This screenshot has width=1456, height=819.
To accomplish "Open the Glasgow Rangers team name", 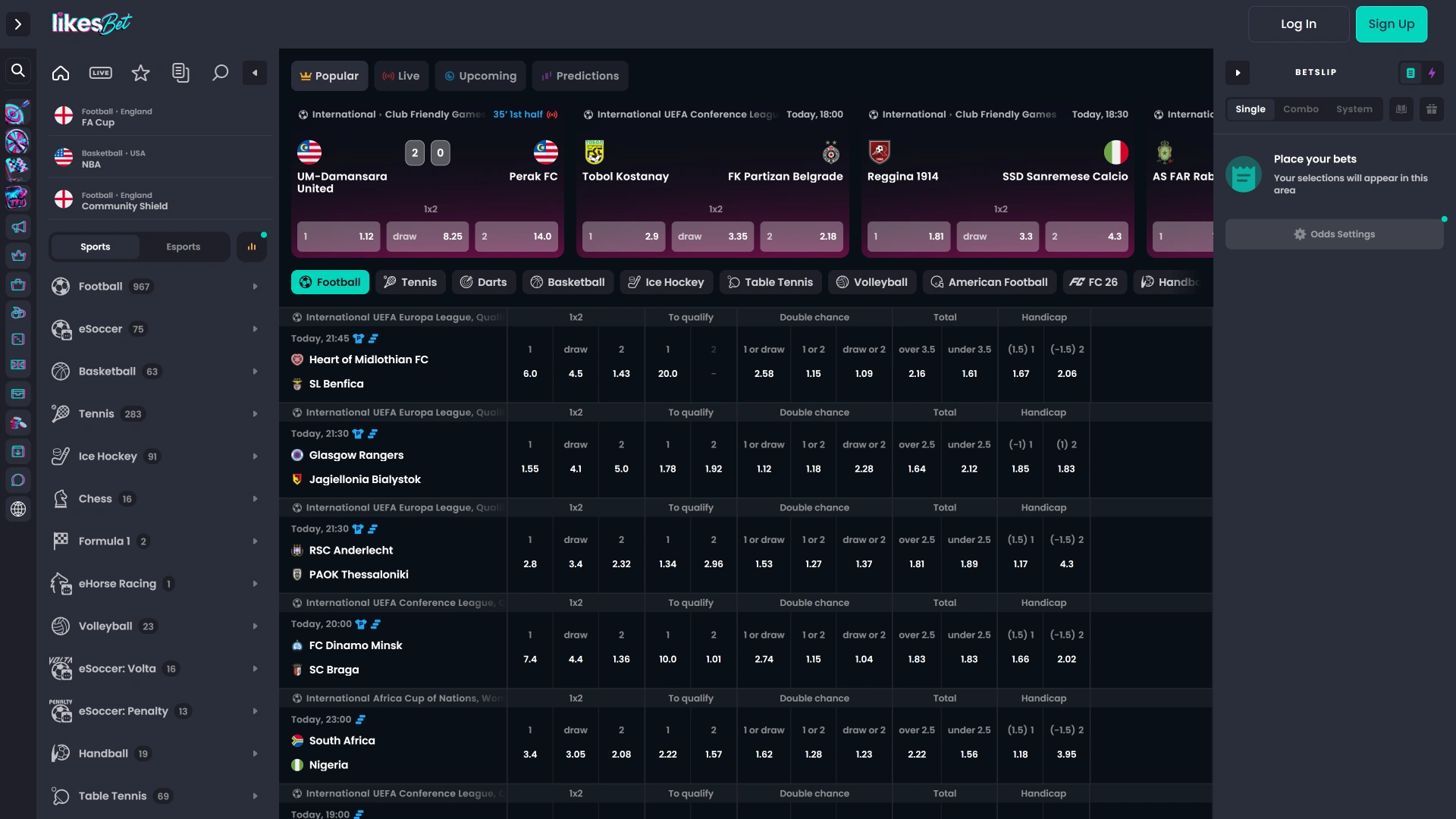I will pyautogui.click(x=356, y=455).
